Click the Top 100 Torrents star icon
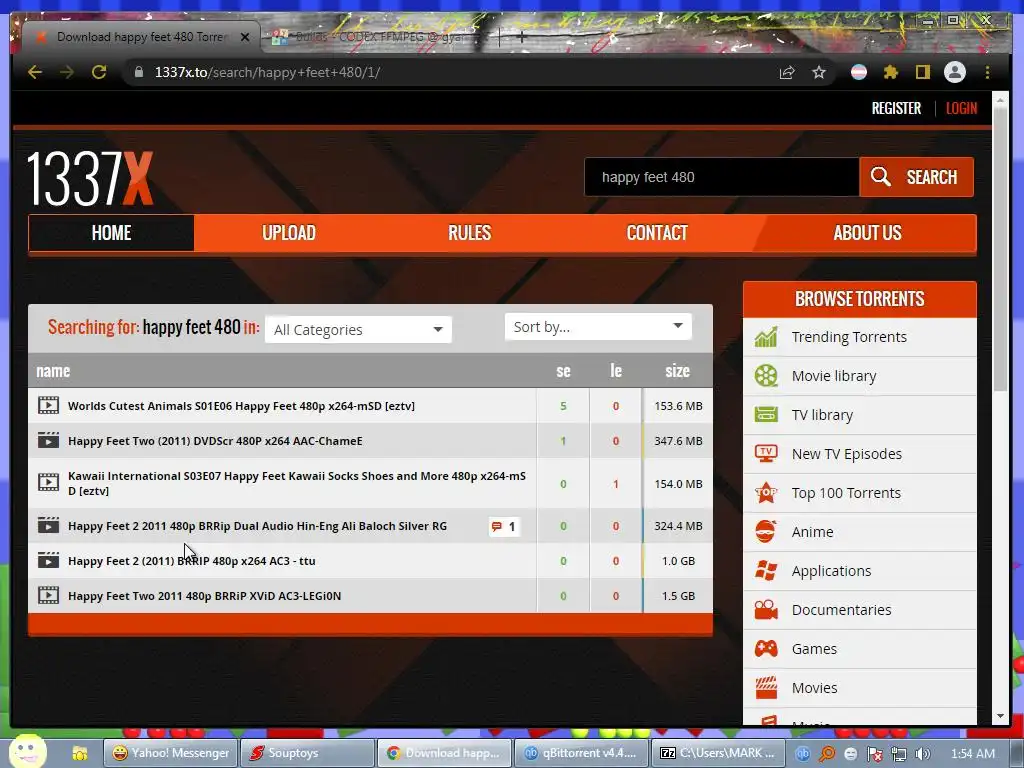The width and height of the screenshot is (1024, 768). click(766, 492)
